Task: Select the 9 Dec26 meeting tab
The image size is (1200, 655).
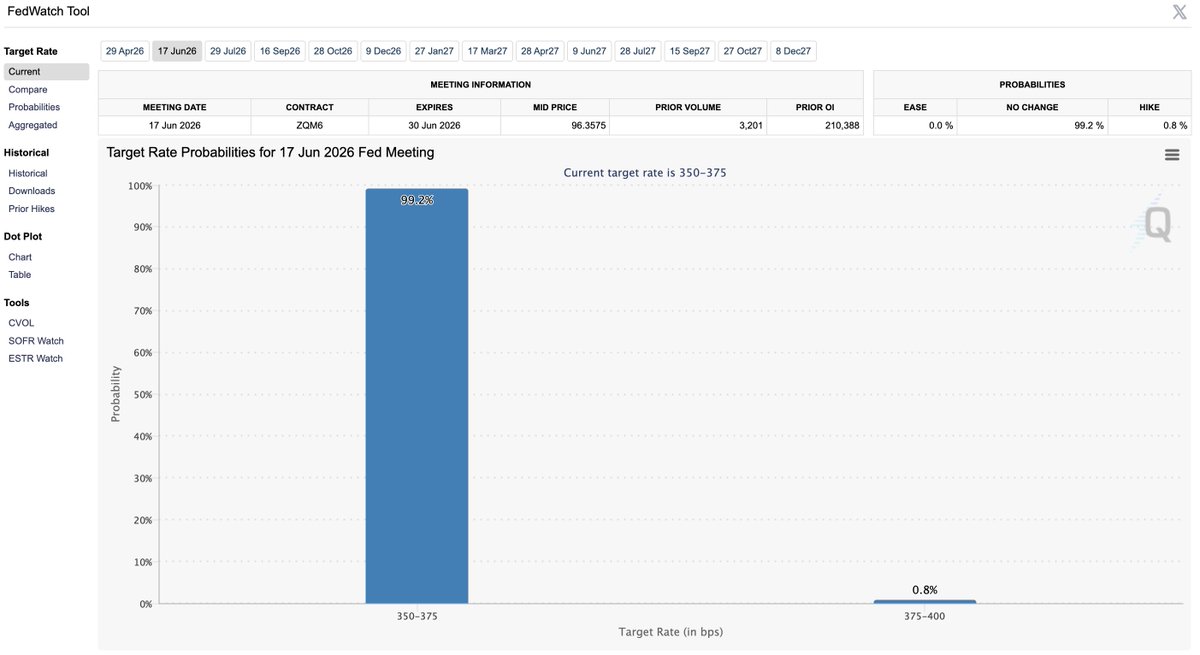Action: pyautogui.click(x=382, y=50)
